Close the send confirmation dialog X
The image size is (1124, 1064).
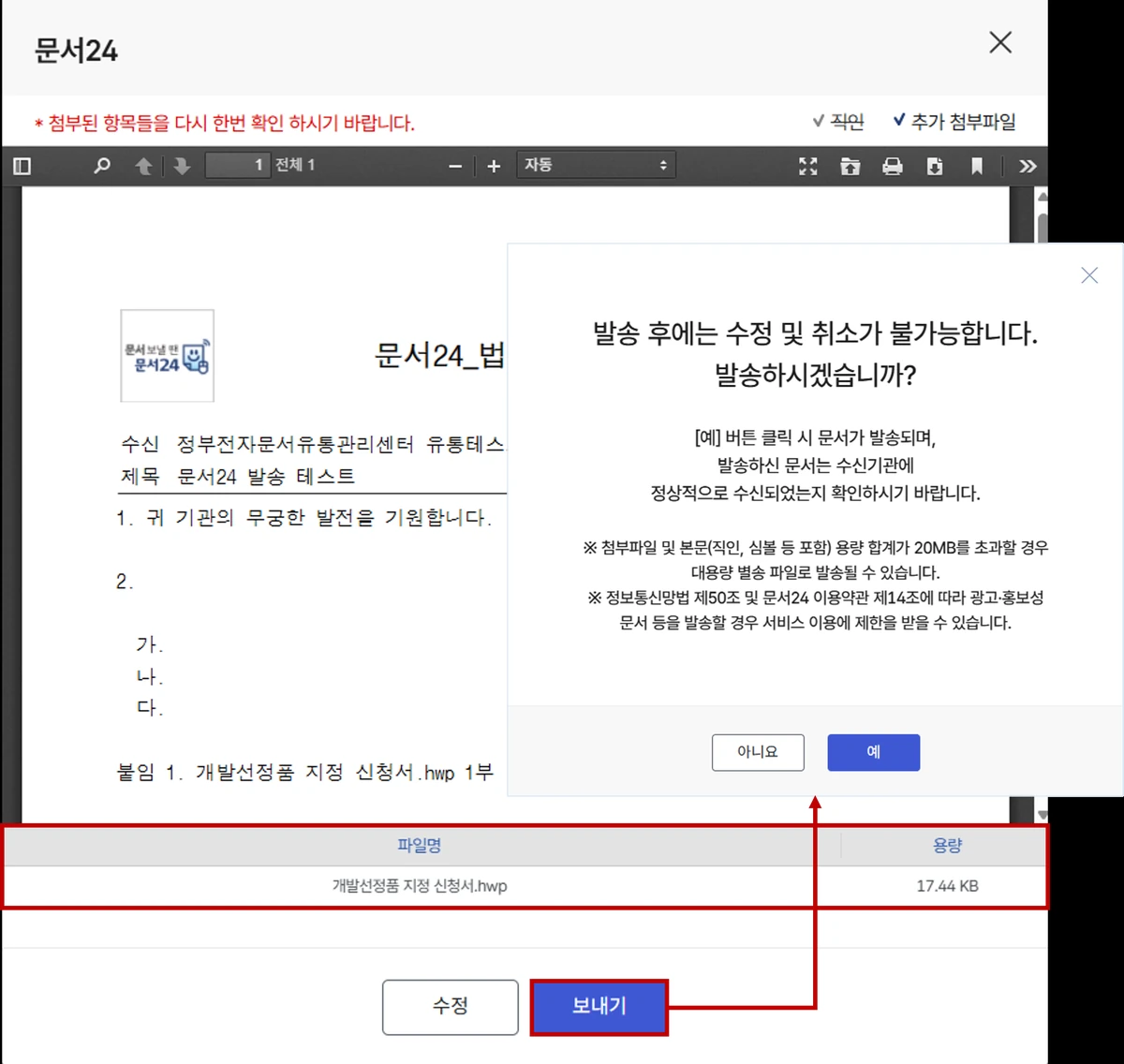[1089, 275]
